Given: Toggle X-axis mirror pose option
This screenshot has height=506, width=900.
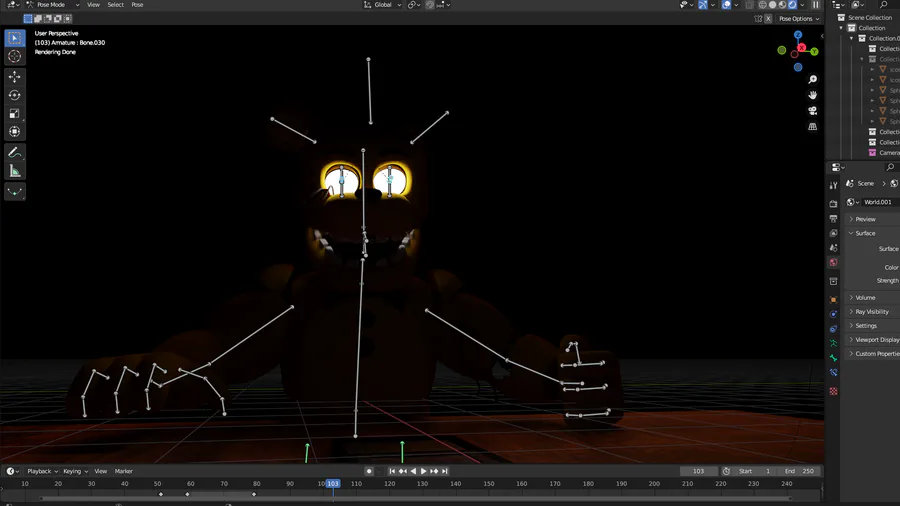Looking at the screenshot, I should click(x=768, y=19).
